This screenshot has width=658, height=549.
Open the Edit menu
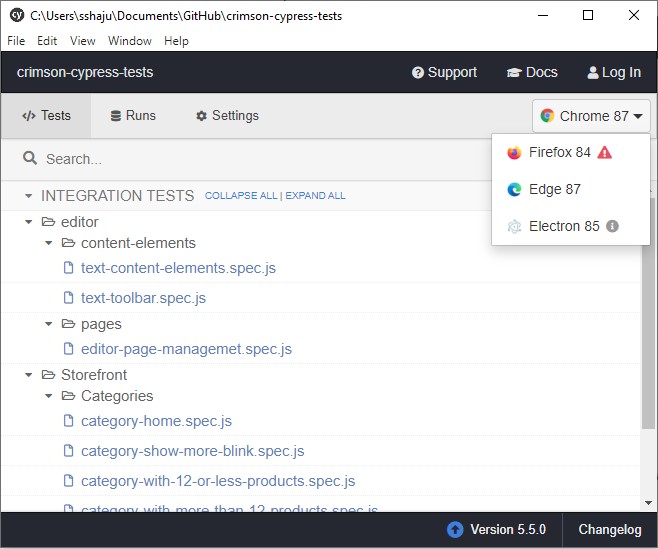(x=47, y=41)
